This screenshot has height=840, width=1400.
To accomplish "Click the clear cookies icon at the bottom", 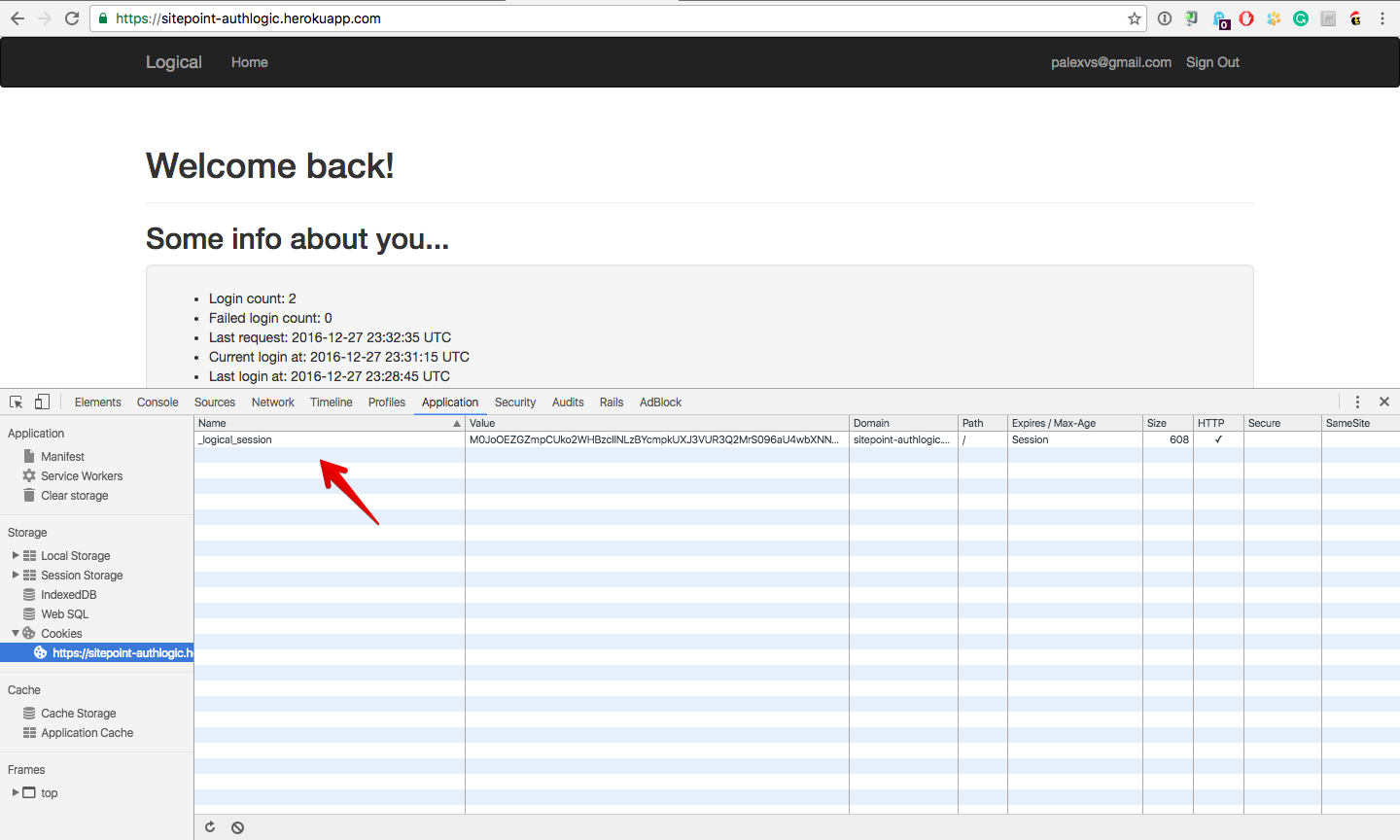I will 237,826.
